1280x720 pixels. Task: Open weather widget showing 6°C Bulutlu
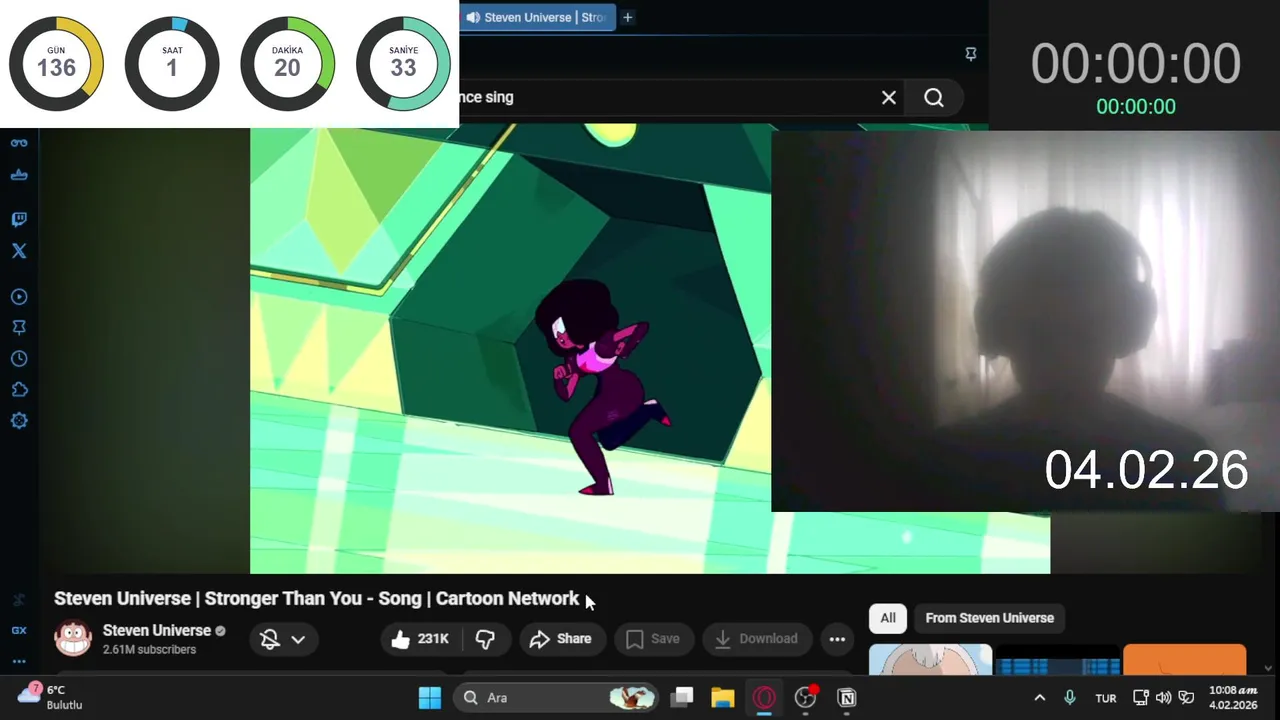click(x=50, y=697)
